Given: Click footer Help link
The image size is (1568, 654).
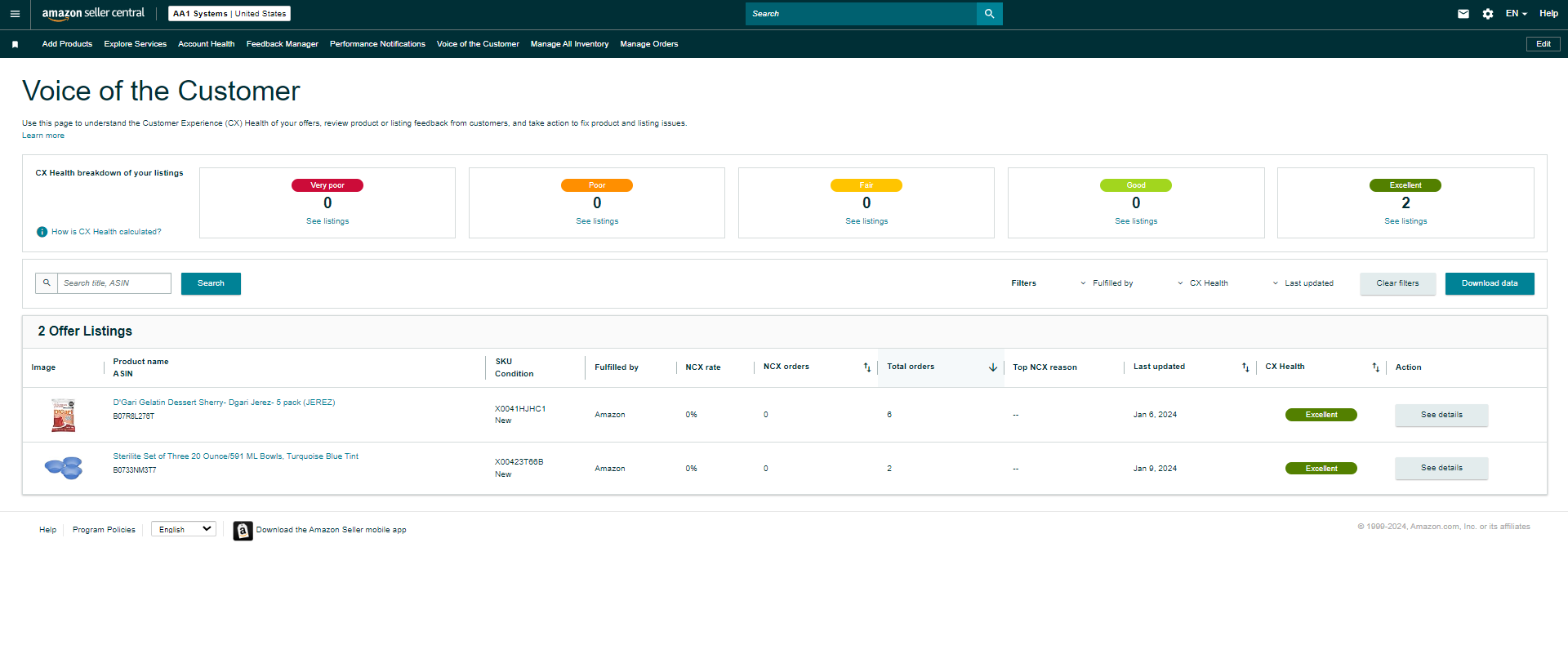Looking at the screenshot, I should [x=48, y=530].
